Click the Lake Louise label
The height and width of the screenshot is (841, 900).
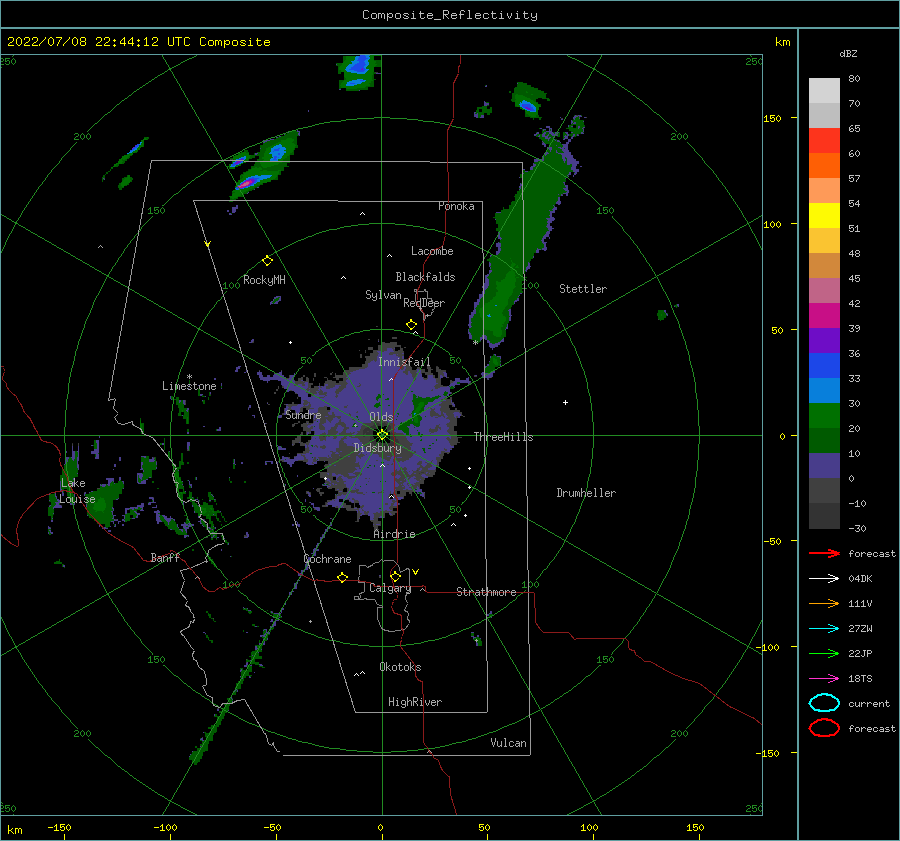click(77, 491)
